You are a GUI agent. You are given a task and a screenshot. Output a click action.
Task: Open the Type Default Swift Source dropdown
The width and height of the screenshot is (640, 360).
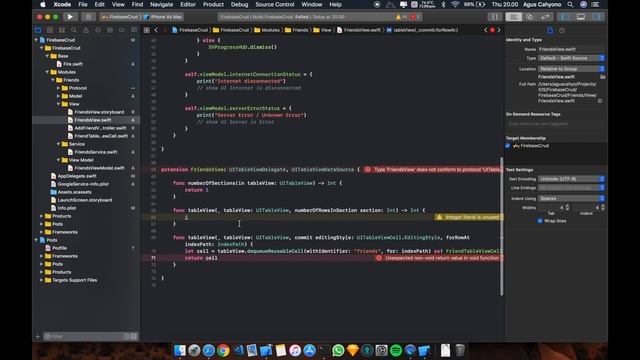pos(571,58)
